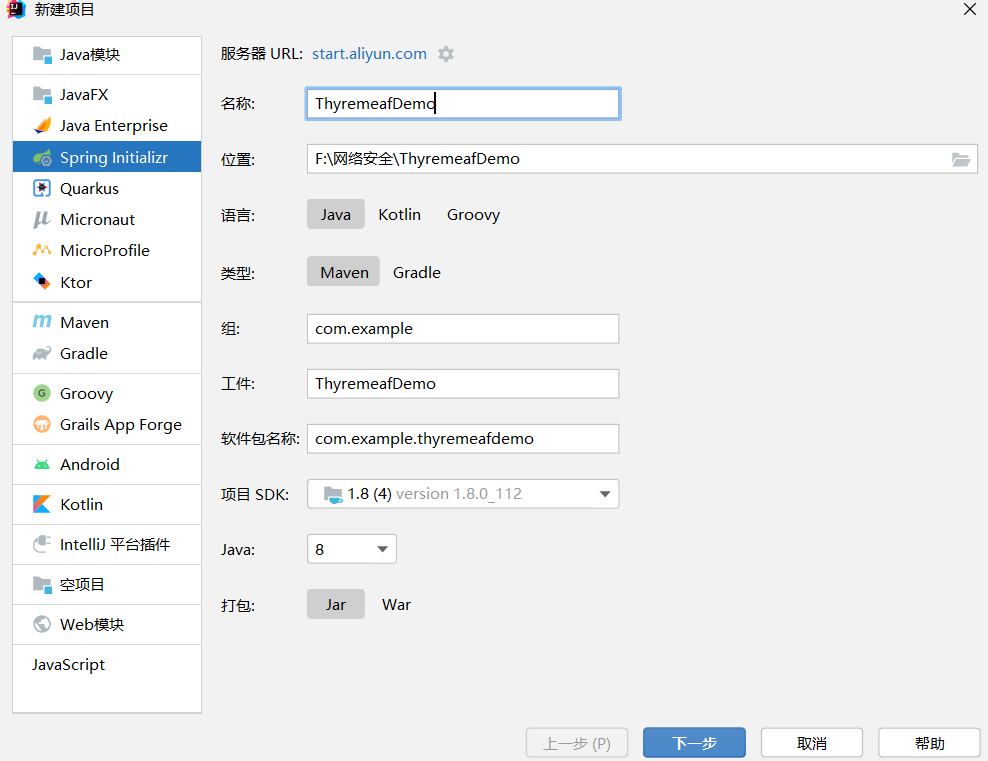This screenshot has height=761, width=988.
Task: Browse location with folder icon
Action: (960, 159)
